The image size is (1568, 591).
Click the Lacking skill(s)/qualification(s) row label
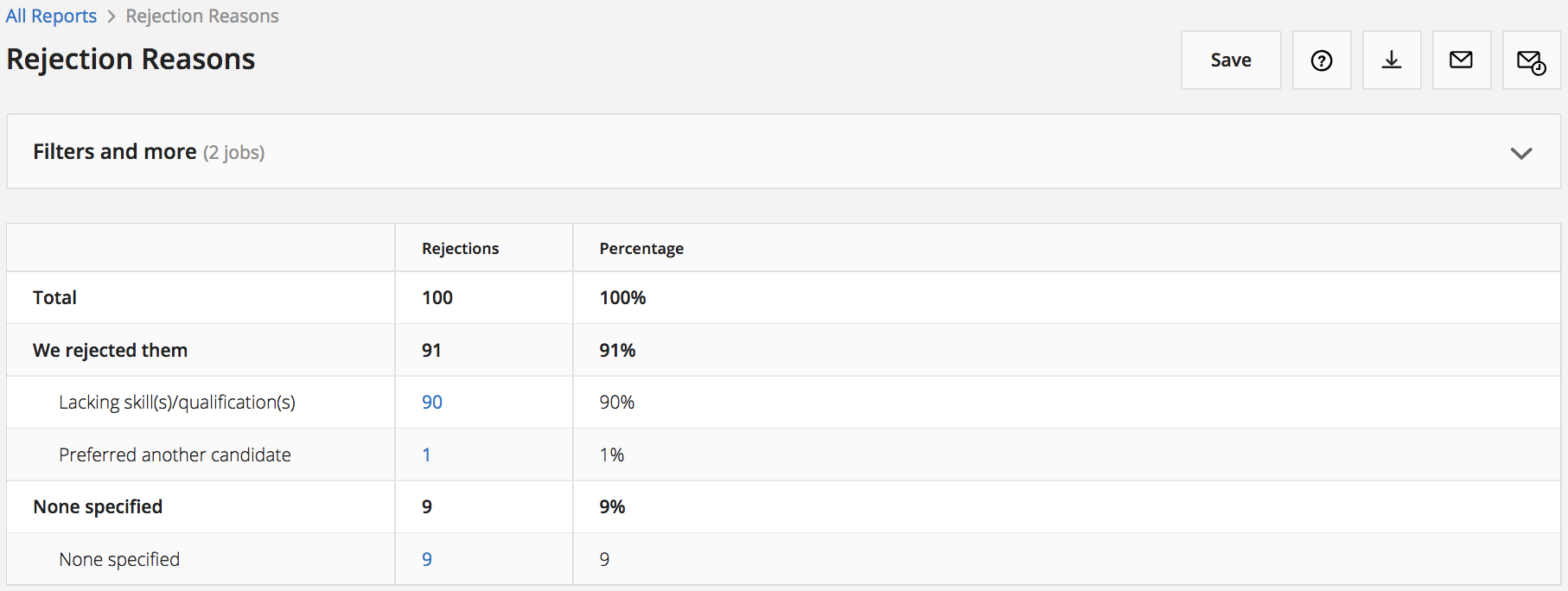click(177, 403)
